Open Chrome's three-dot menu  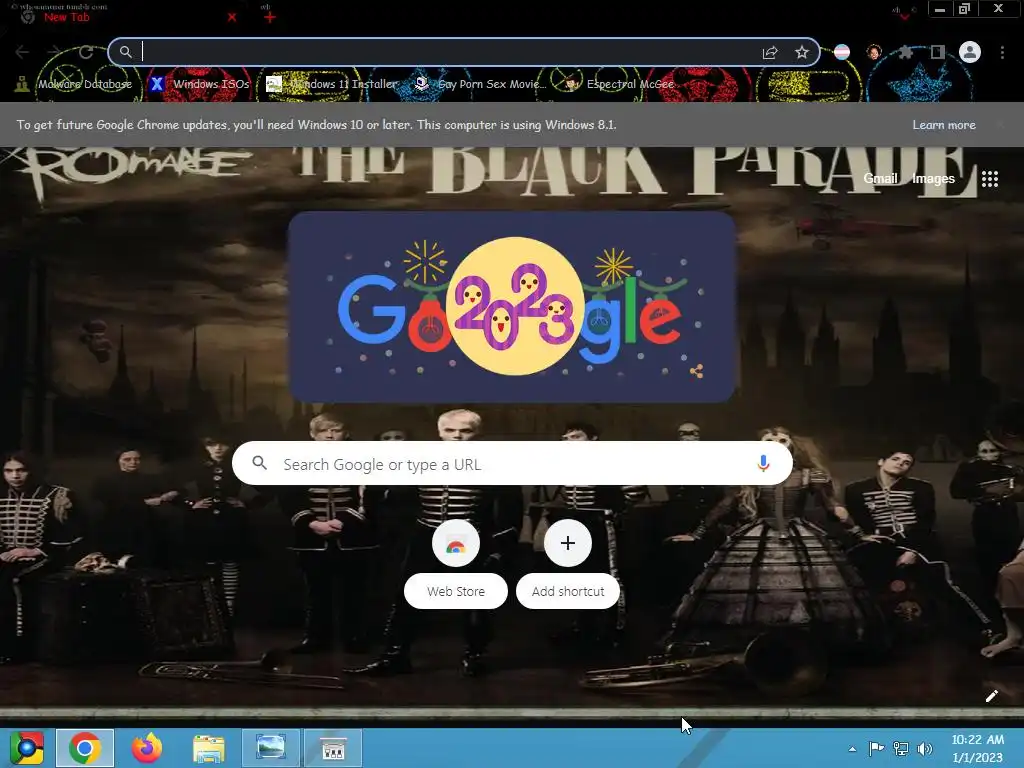pos(1002,52)
